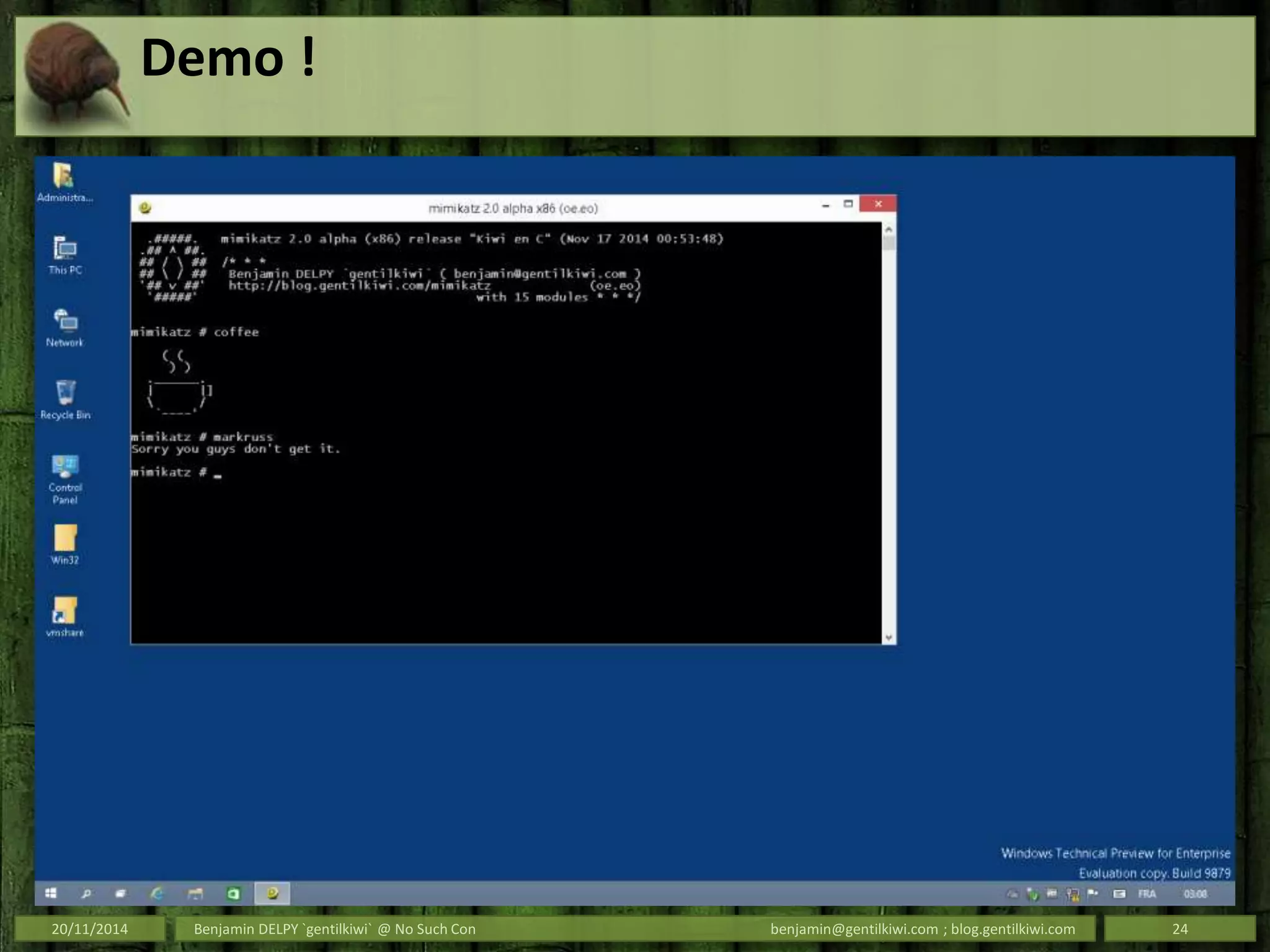This screenshot has height=952, width=1270.
Task: Click 'Windows Technical Preview for Enterprise' watermark text
Action: [1116, 853]
